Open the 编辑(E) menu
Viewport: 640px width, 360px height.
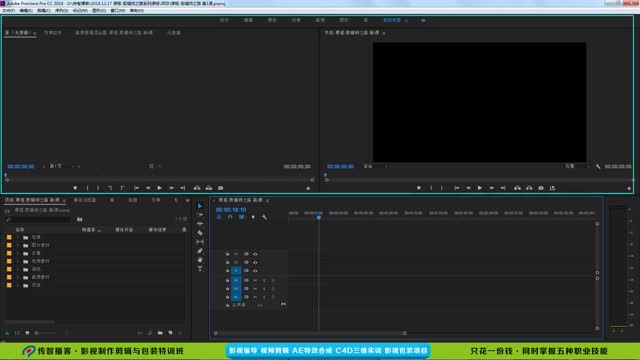(26, 11)
